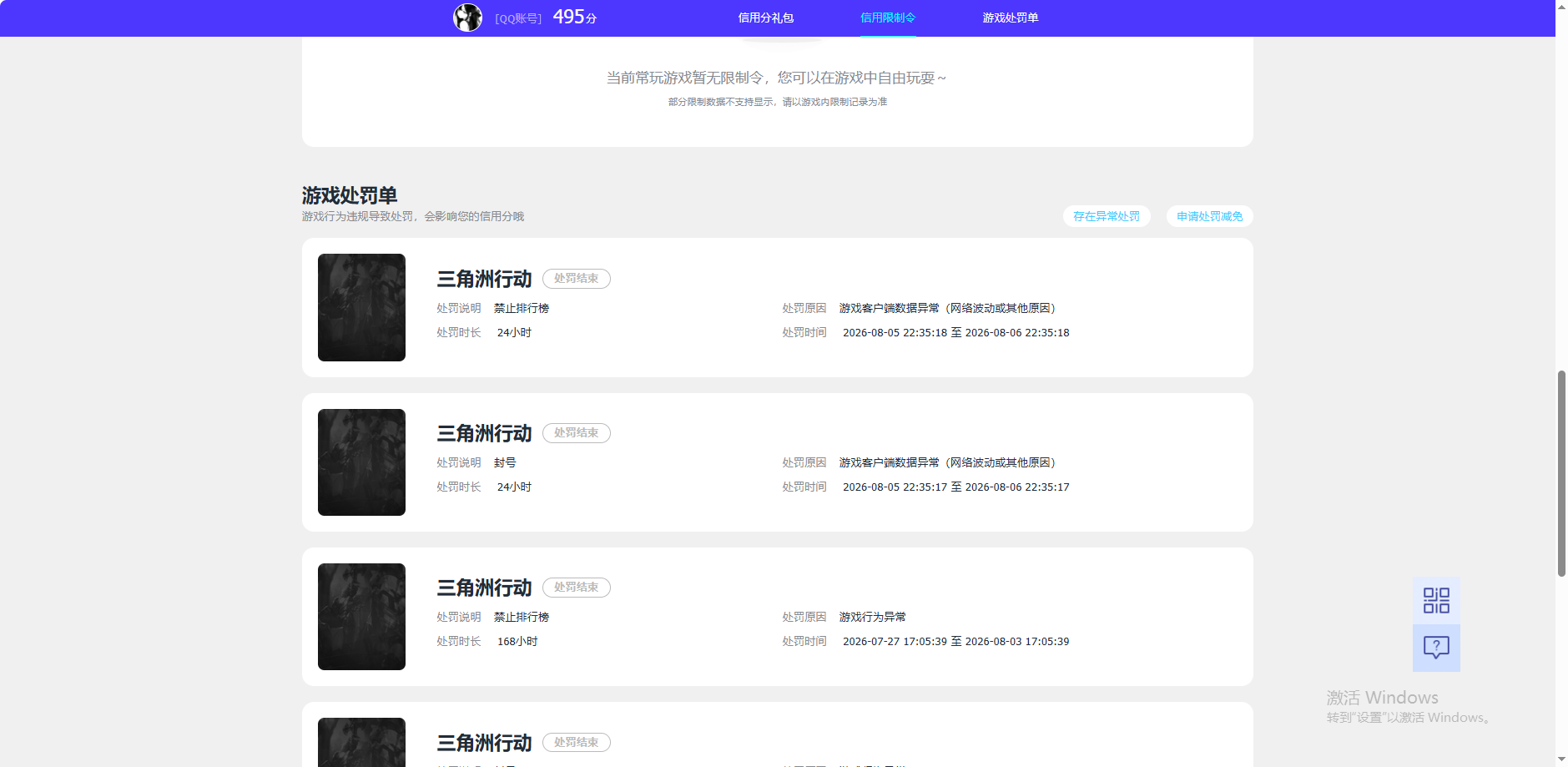Click the user avatar in header
The image size is (1568, 767).
(467, 18)
